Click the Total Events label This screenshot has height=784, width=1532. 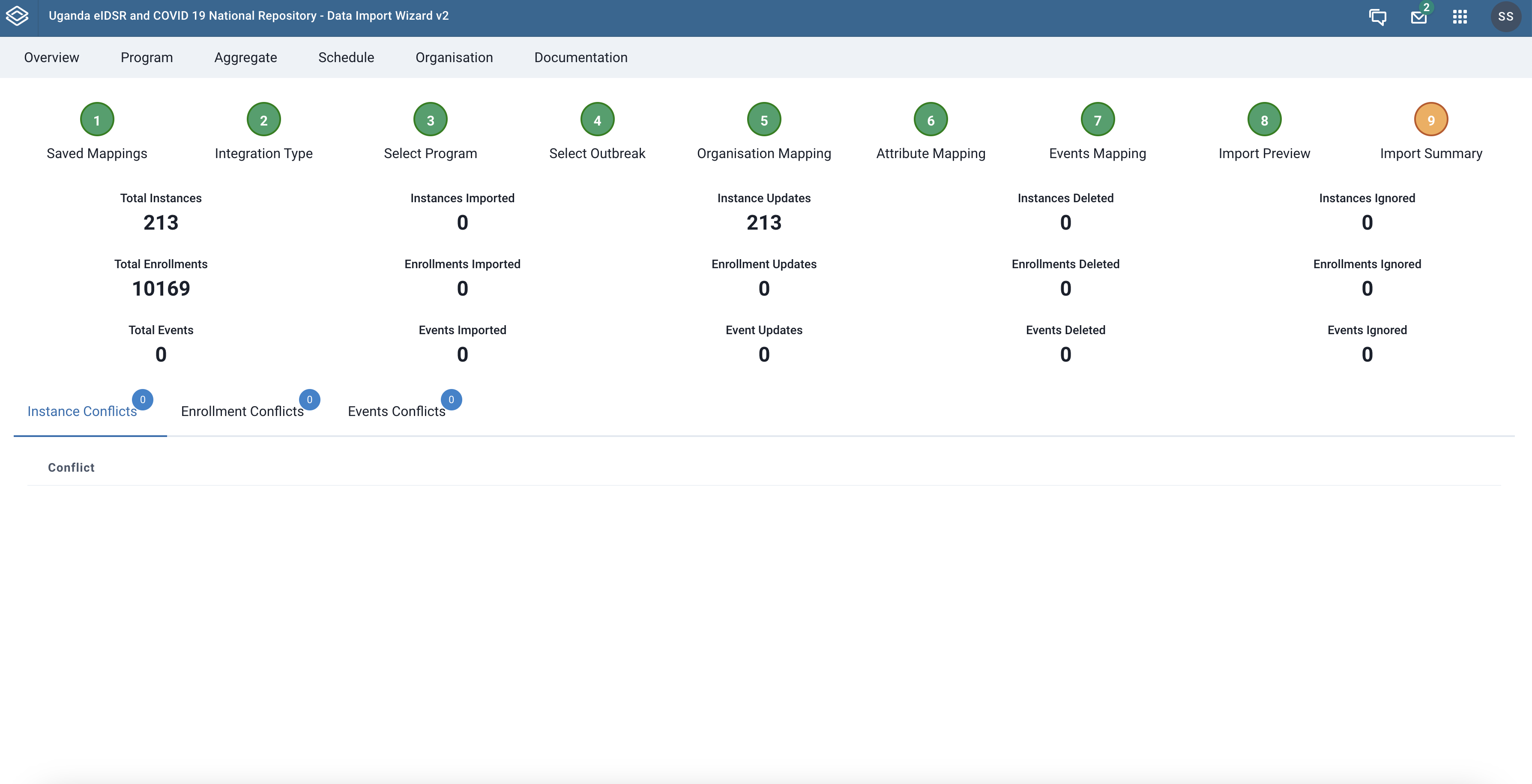point(161,330)
